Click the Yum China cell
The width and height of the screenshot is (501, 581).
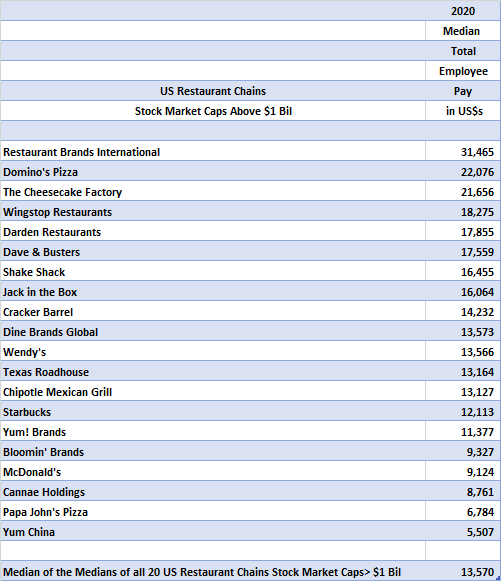pos(213,532)
